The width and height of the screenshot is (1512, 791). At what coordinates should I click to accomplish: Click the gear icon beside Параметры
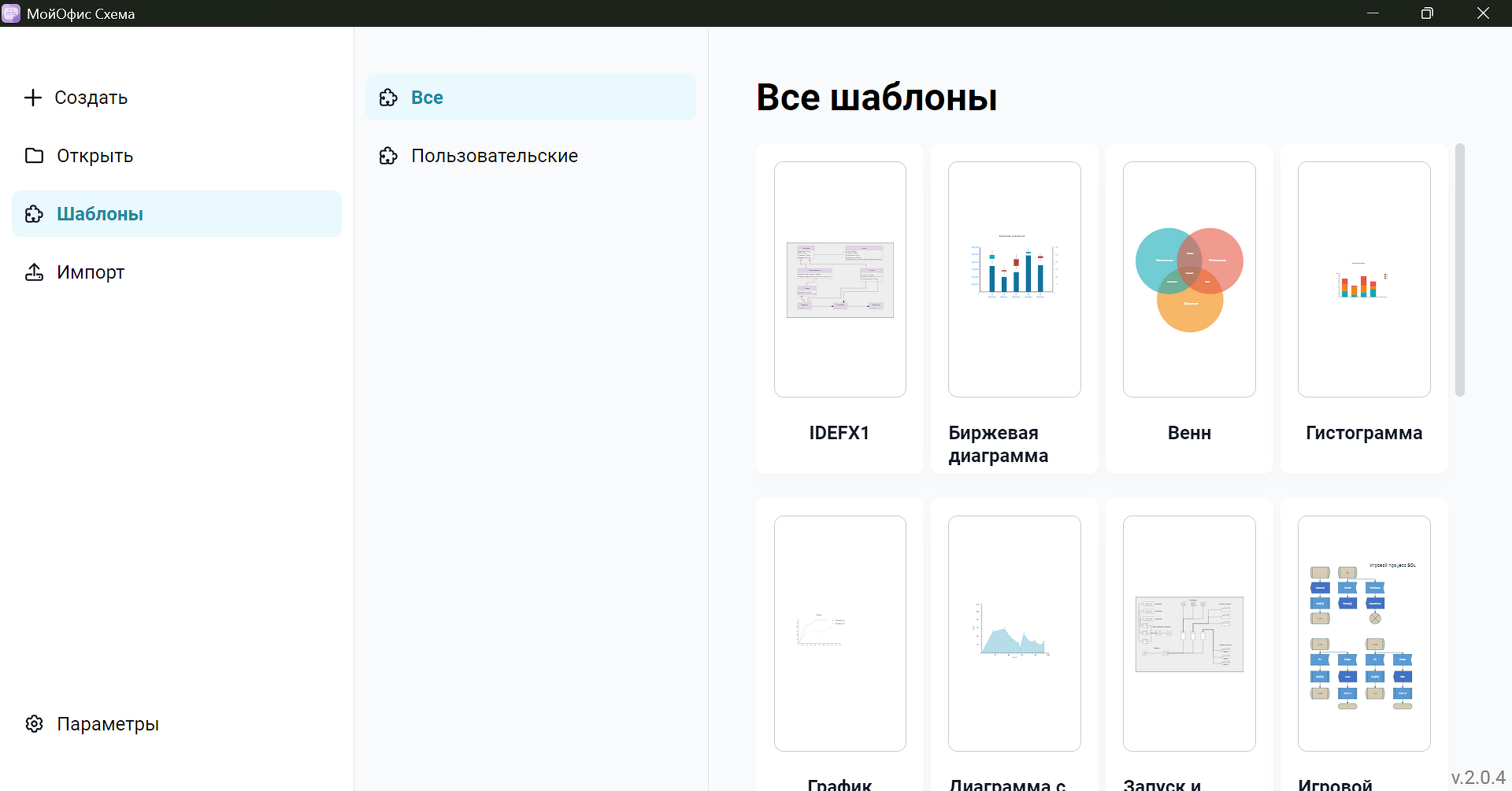point(34,724)
